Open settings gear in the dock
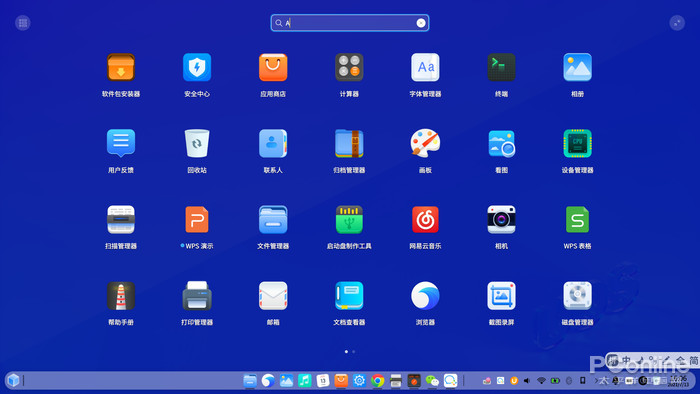700x394 pixels. [359, 381]
